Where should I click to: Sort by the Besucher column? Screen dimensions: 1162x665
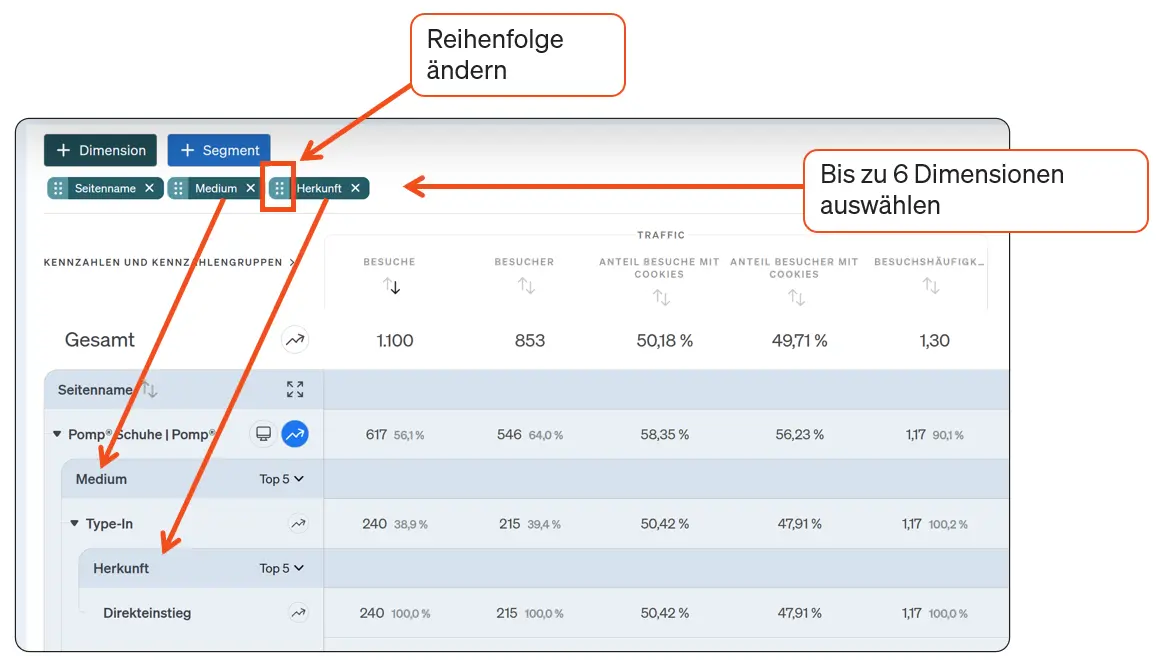tap(525, 285)
